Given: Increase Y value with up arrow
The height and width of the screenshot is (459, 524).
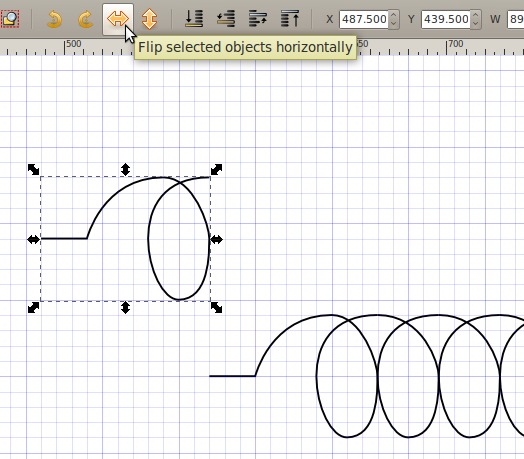Looking at the screenshot, I should (x=476, y=15).
